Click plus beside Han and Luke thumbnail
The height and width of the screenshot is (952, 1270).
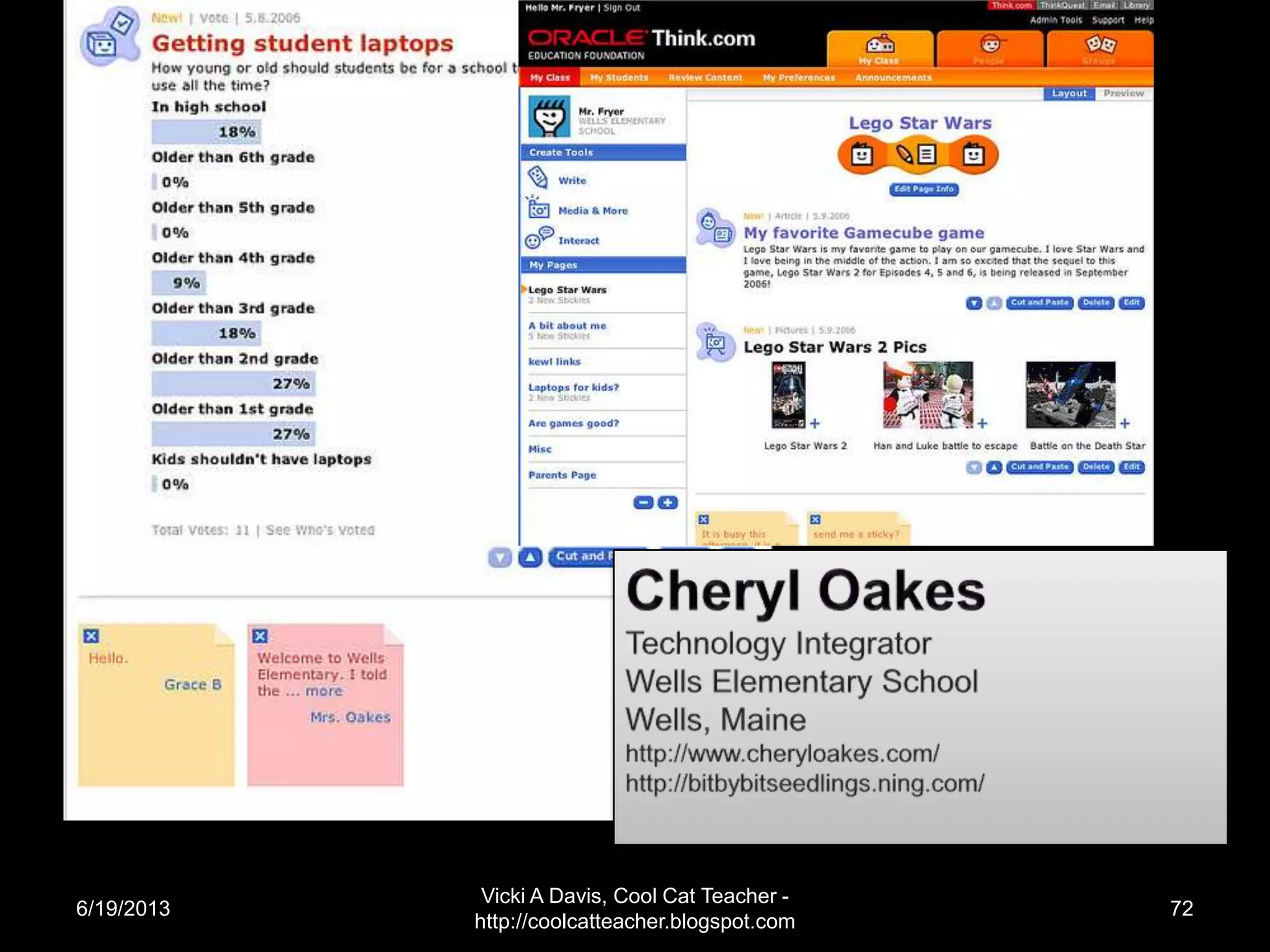982,423
